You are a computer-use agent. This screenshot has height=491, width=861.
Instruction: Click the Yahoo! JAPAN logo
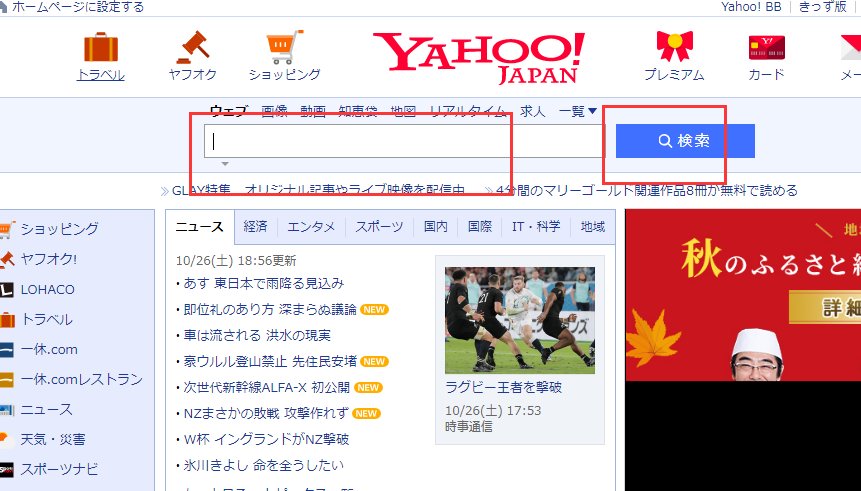[x=478, y=58]
